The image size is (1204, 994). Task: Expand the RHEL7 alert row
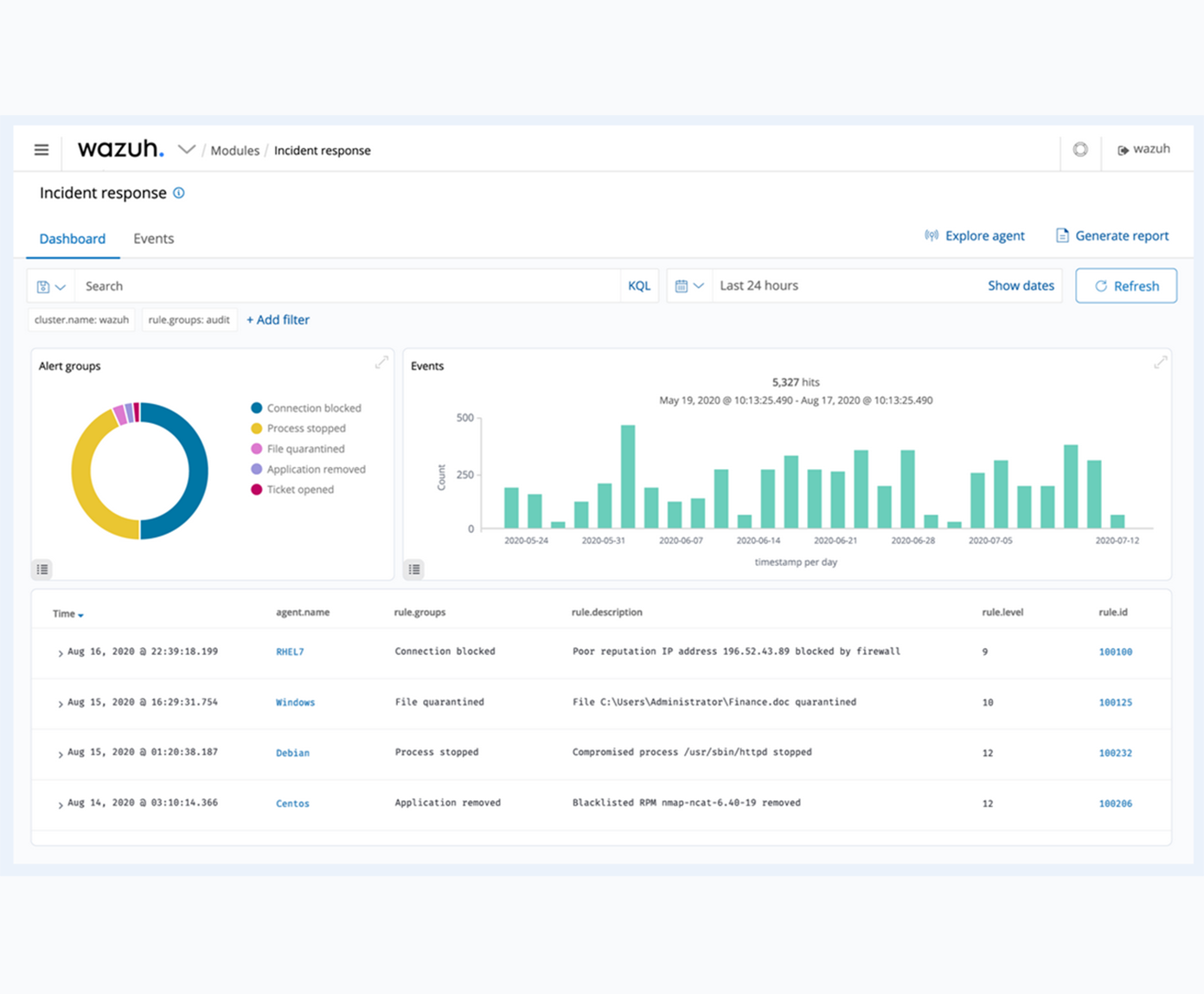pyautogui.click(x=60, y=653)
